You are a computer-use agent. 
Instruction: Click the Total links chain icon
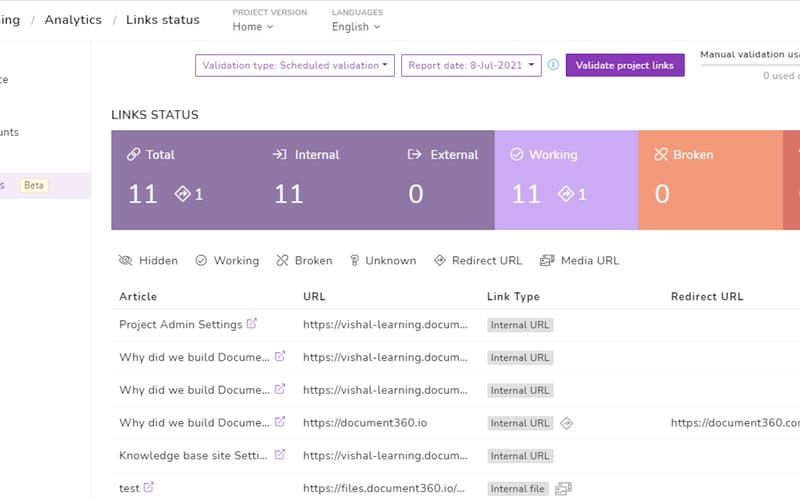pos(134,154)
